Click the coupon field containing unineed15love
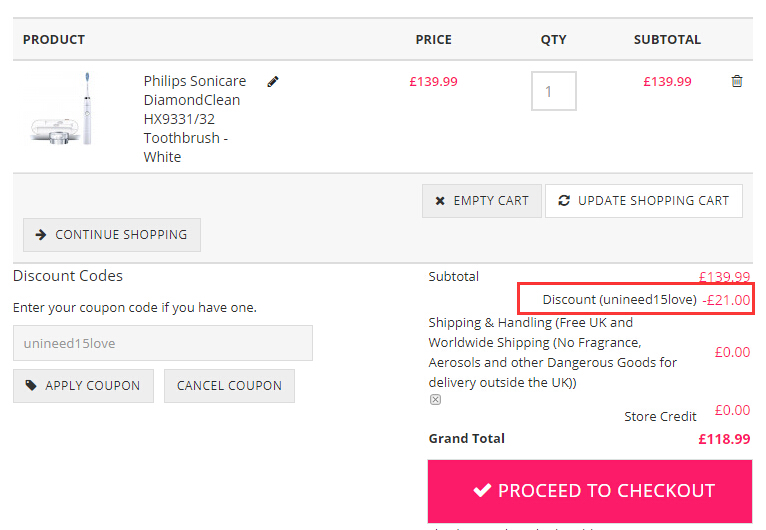The height and width of the screenshot is (530, 766). pyautogui.click(x=163, y=343)
